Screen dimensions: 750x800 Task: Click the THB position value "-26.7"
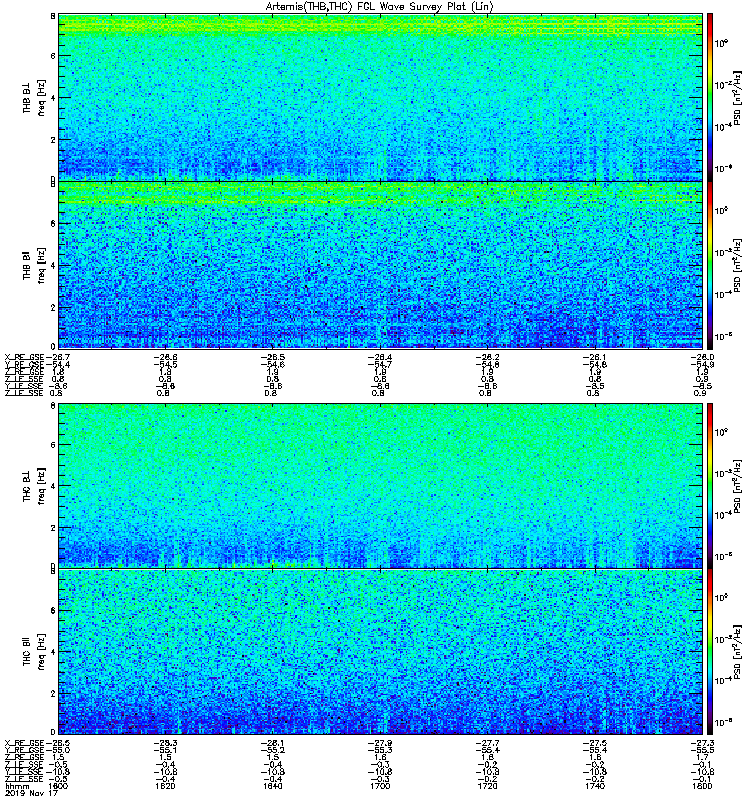[57, 357]
